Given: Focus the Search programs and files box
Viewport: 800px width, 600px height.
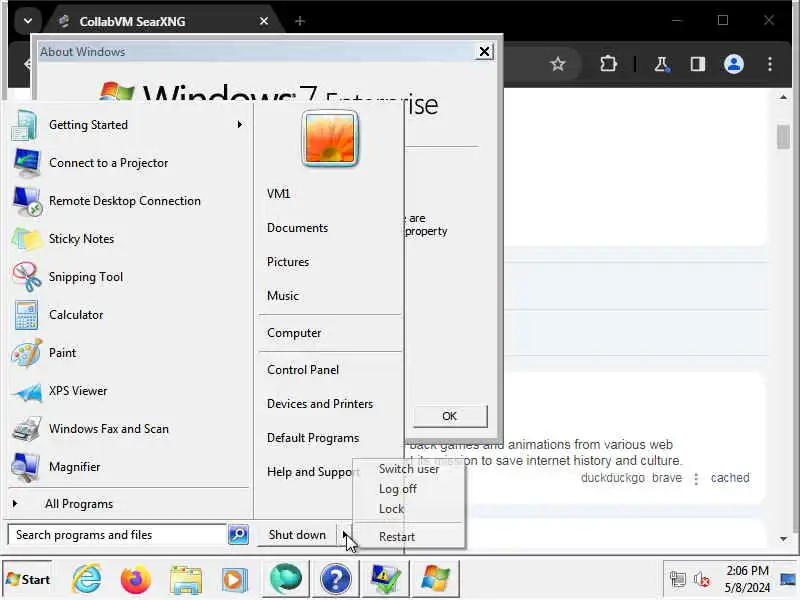Looking at the screenshot, I should point(117,535).
